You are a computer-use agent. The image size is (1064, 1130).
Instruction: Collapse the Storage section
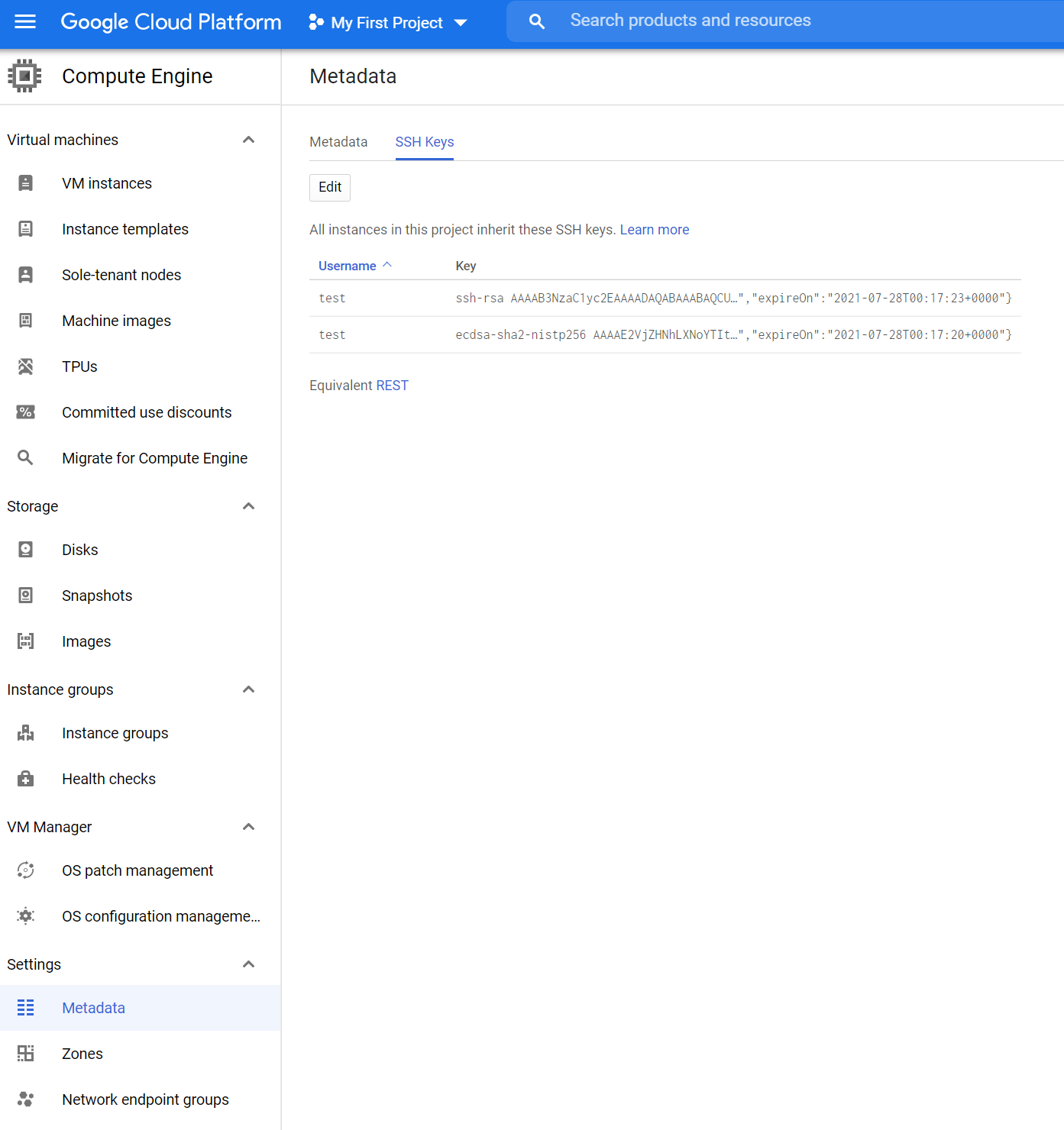248,506
